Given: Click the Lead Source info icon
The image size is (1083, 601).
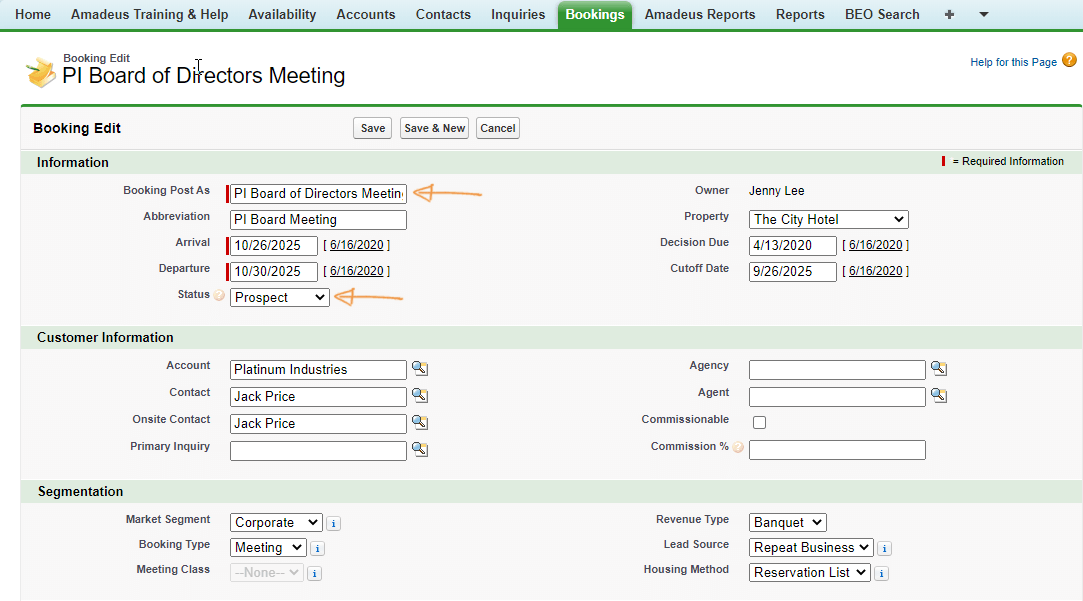Looking at the screenshot, I should coord(884,548).
